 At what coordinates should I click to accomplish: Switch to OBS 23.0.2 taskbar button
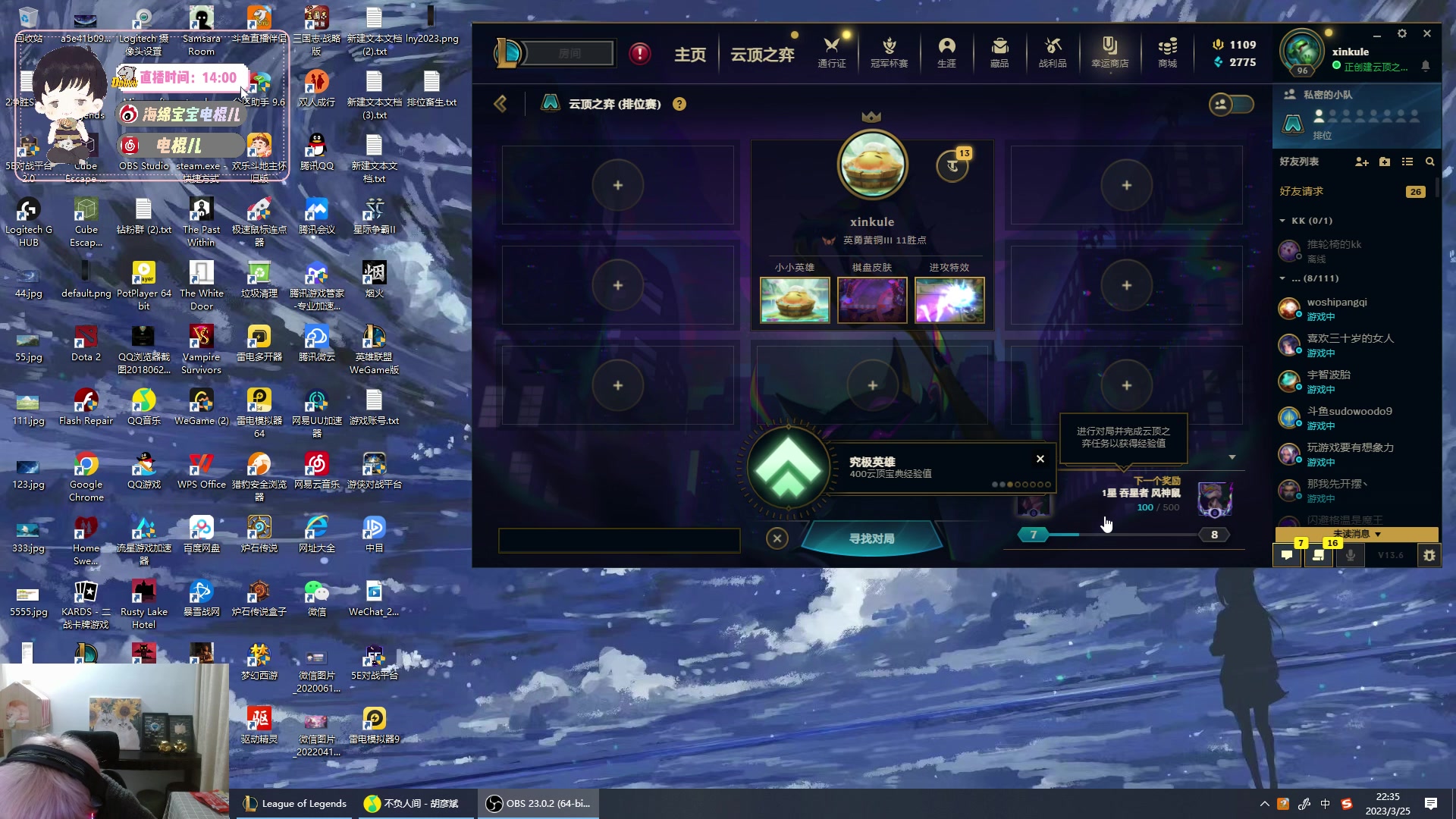click(538, 804)
